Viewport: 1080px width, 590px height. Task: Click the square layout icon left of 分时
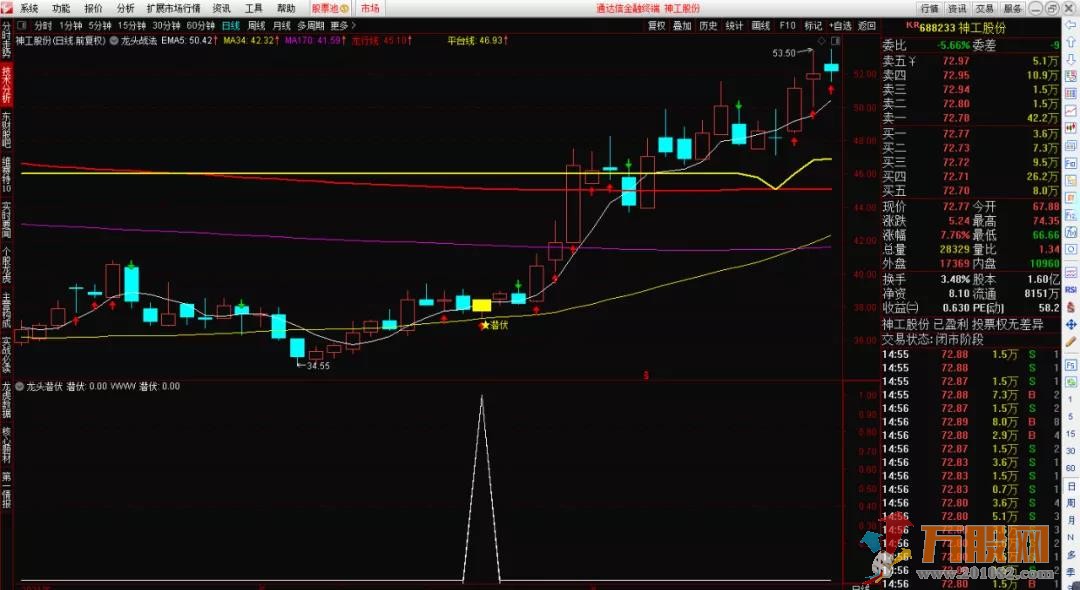tap(21, 26)
